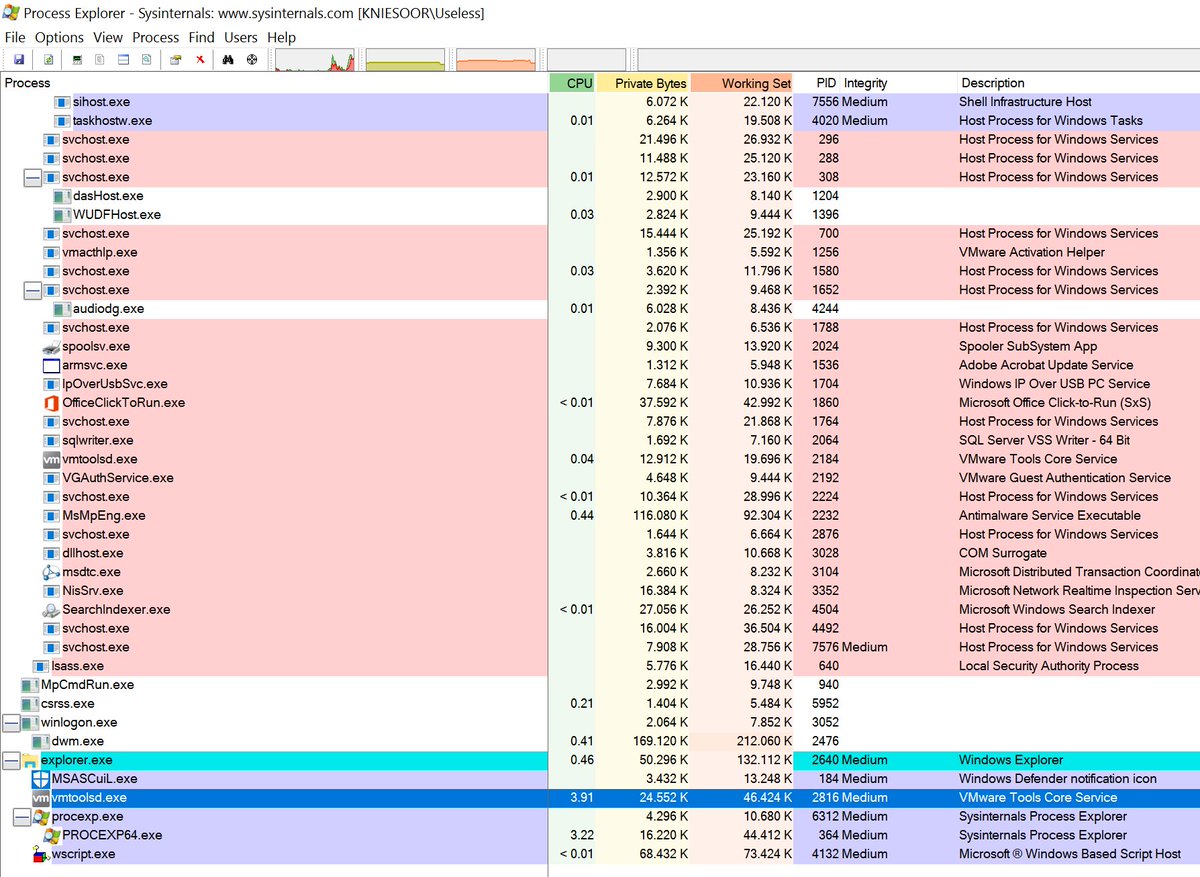The width and height of the screenshot is (1200, 877).
Task: Open process Properties toolbar icon
Action: (x=175, y=60)
